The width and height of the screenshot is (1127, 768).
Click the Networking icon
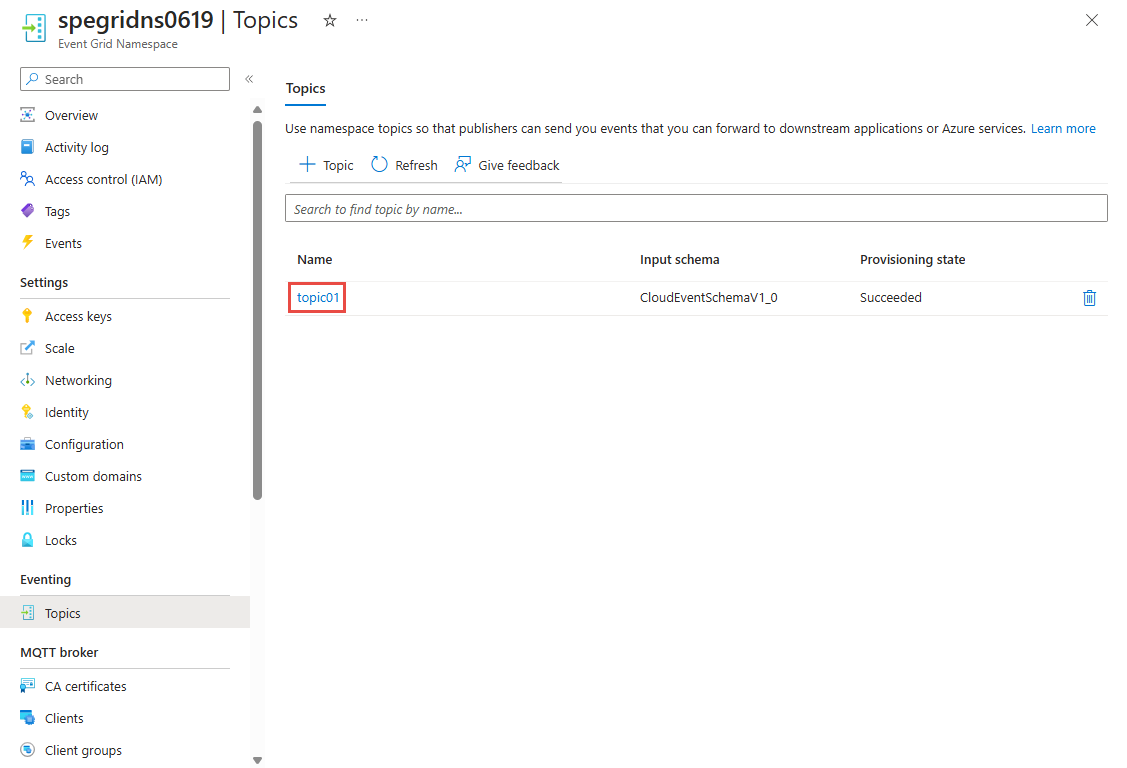27,380
